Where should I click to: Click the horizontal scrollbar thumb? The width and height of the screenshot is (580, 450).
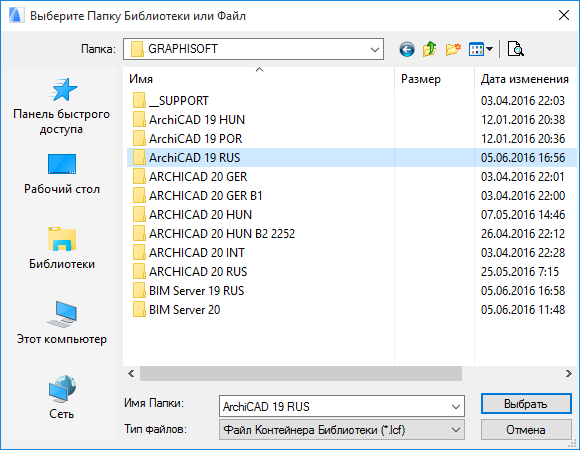301,373
